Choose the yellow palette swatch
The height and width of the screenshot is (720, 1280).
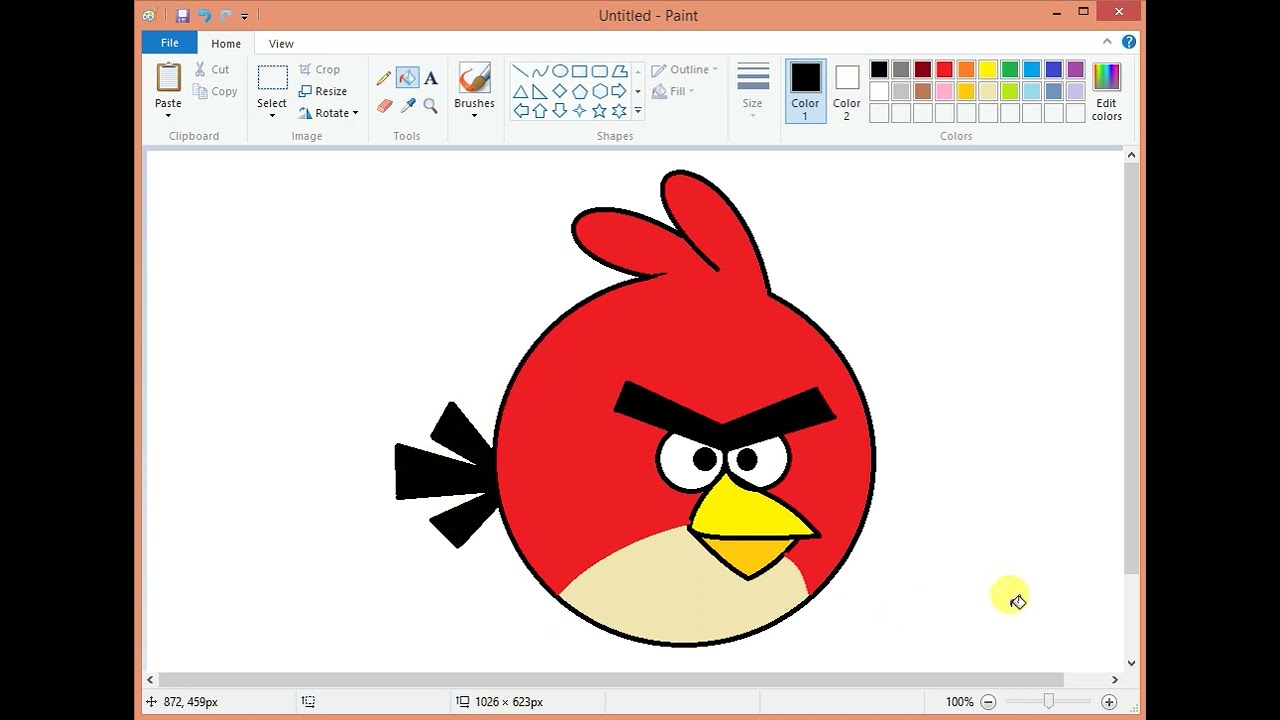click(988, 69)
